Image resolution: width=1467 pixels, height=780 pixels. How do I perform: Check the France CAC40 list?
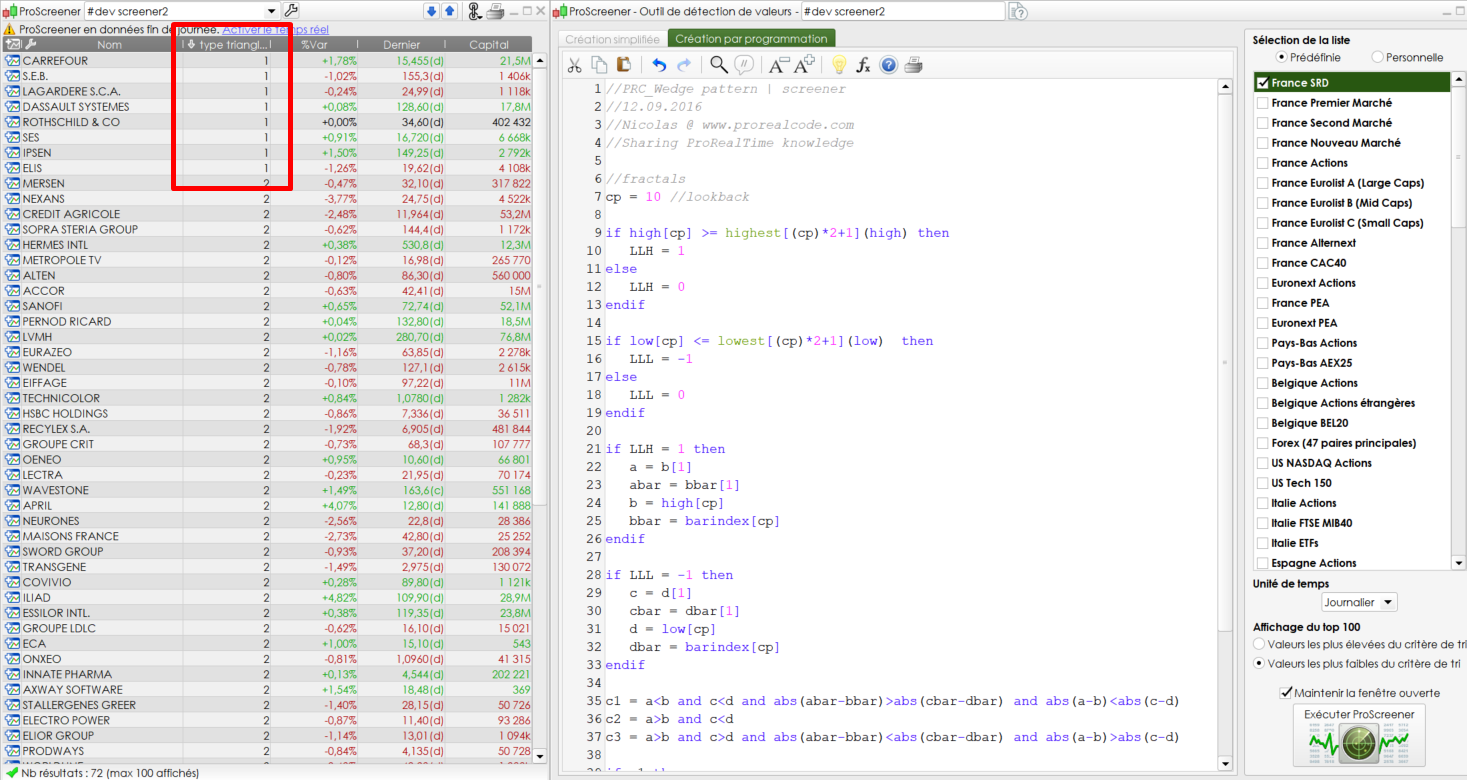pyautogui.click(x=1262, y=263)
